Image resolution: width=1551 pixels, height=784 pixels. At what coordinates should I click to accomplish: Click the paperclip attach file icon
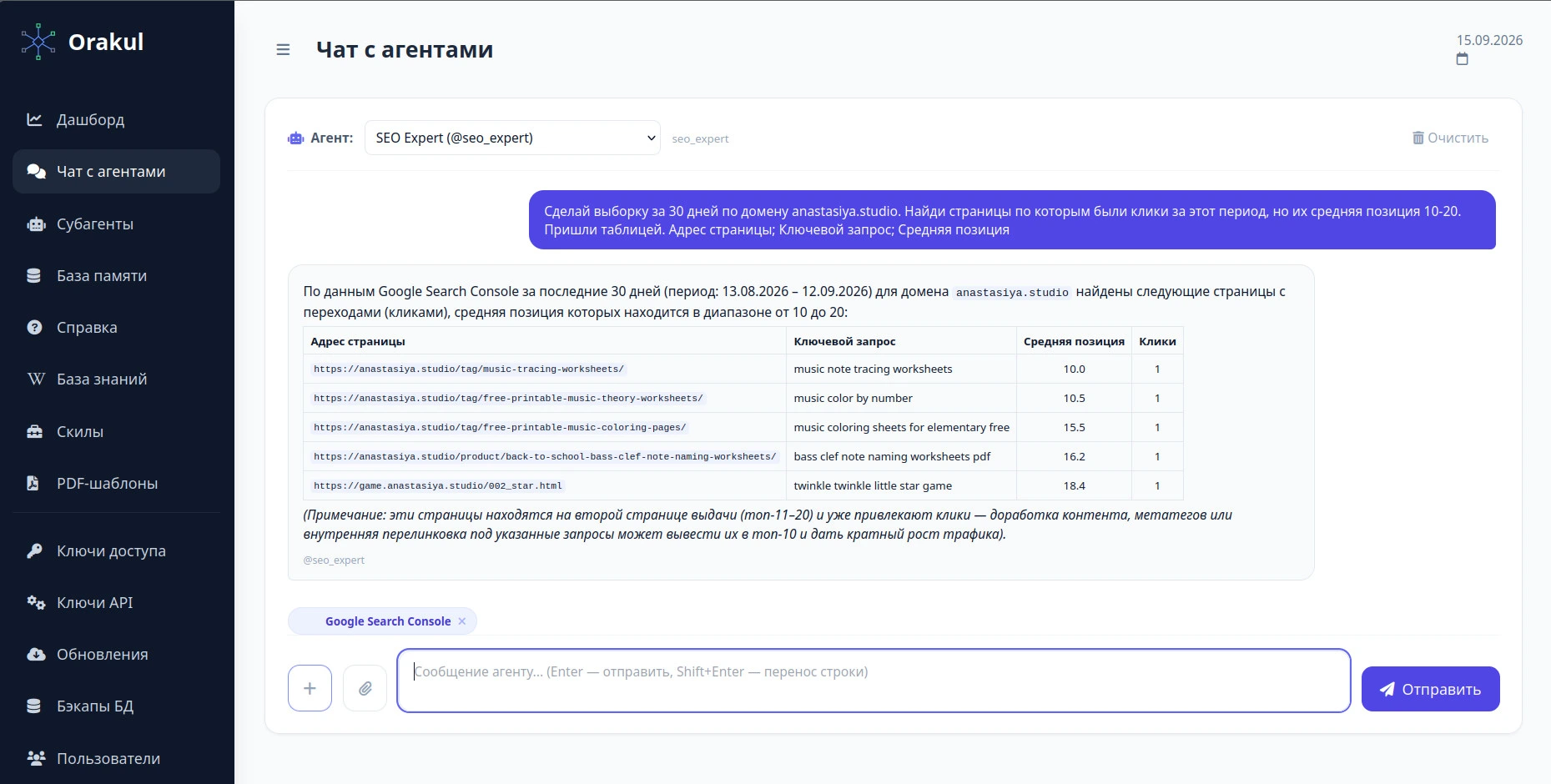pos(365,688)
